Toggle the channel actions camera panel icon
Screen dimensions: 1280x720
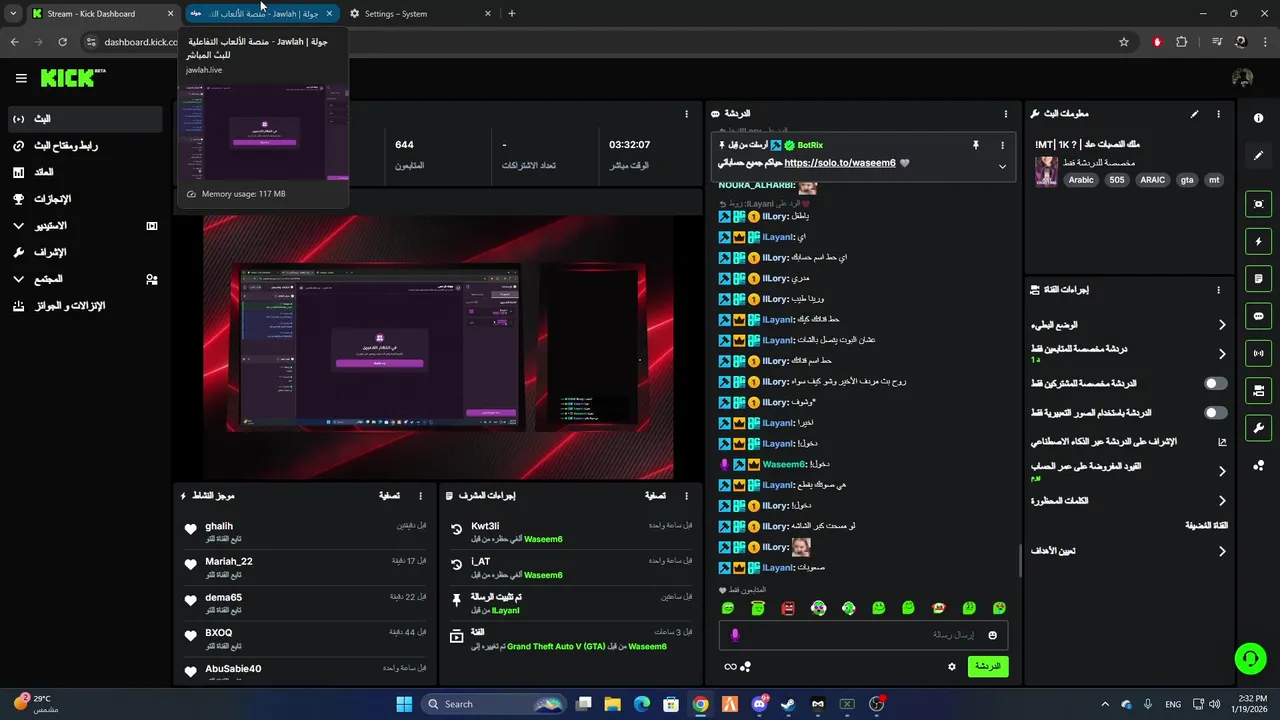click(1258, 390)
